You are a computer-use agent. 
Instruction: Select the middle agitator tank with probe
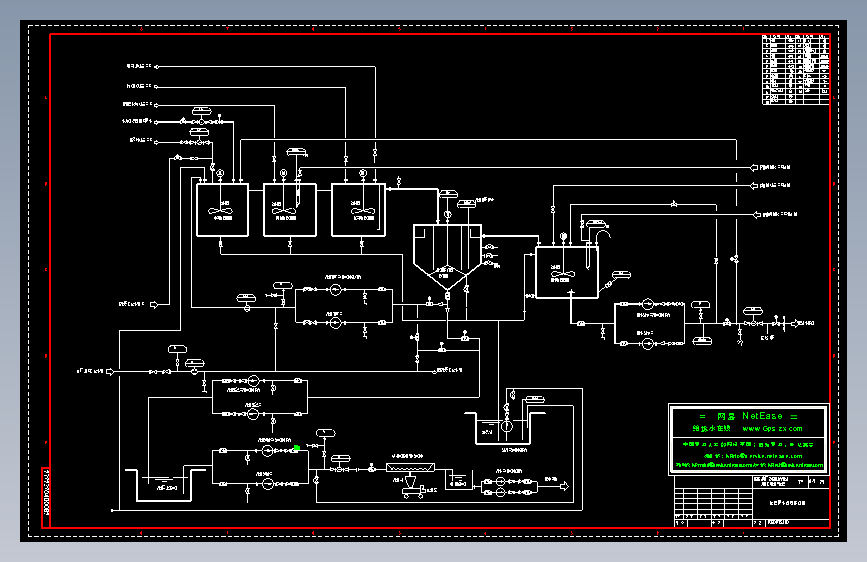[290, 210]
